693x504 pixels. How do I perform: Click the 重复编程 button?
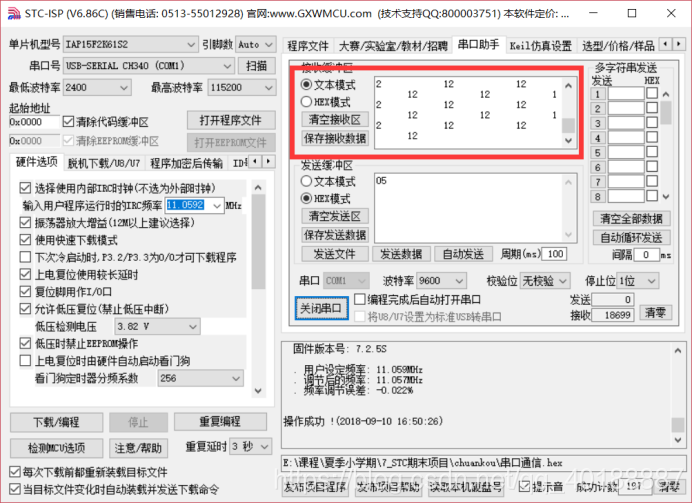tap(220, 422)
